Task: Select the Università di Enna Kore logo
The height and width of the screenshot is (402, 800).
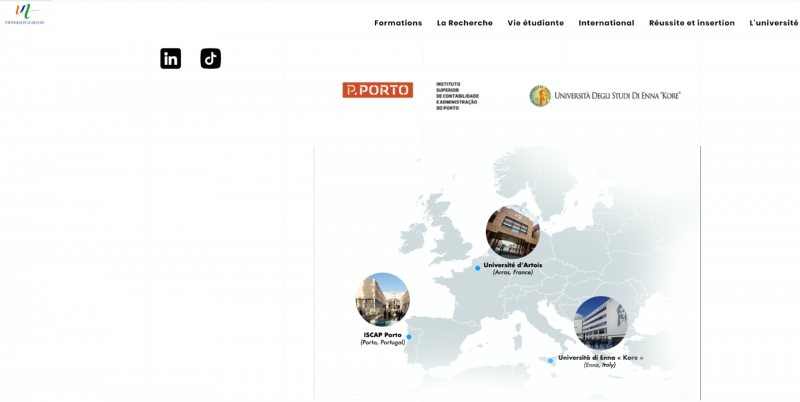Action: (x=605, y=96)
